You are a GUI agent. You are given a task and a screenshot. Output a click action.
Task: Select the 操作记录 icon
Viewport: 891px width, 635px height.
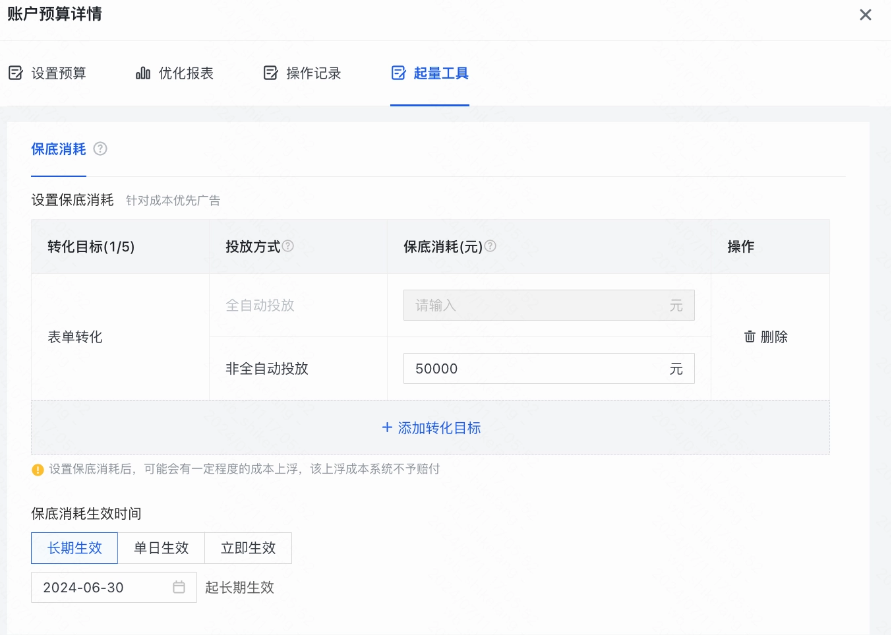[270, 72]
